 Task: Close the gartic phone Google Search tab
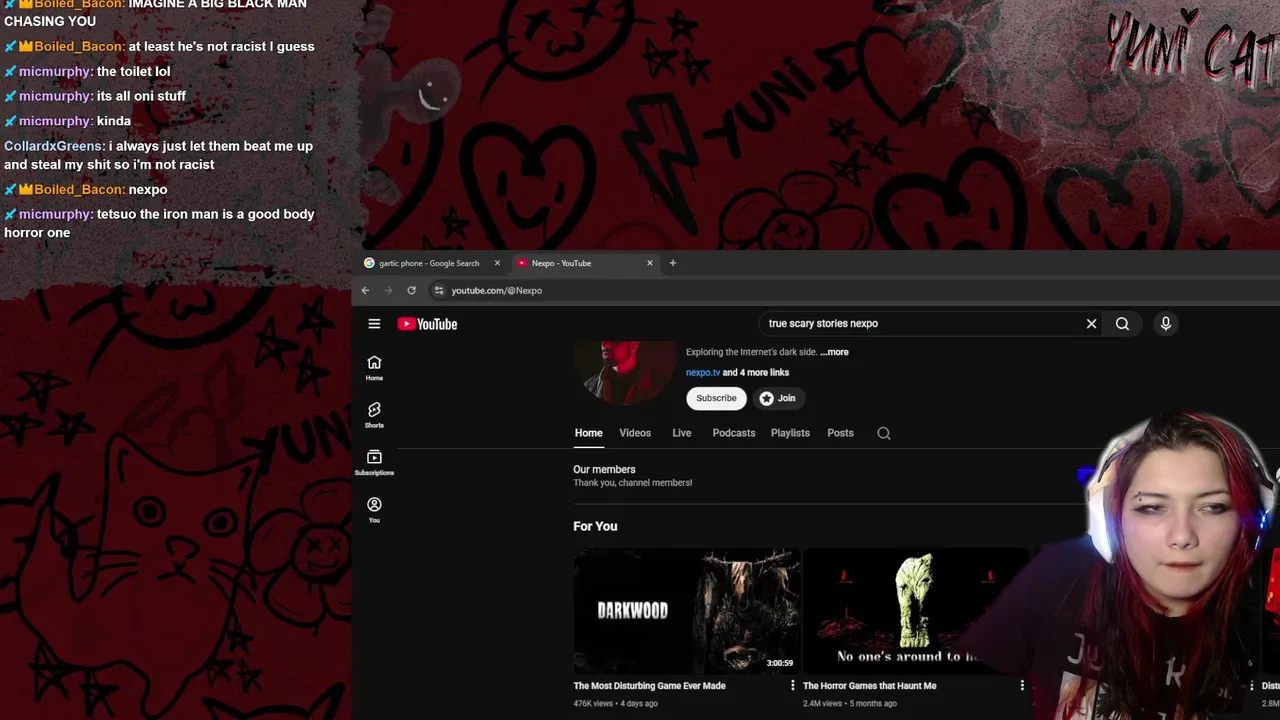tap(497, 263)
